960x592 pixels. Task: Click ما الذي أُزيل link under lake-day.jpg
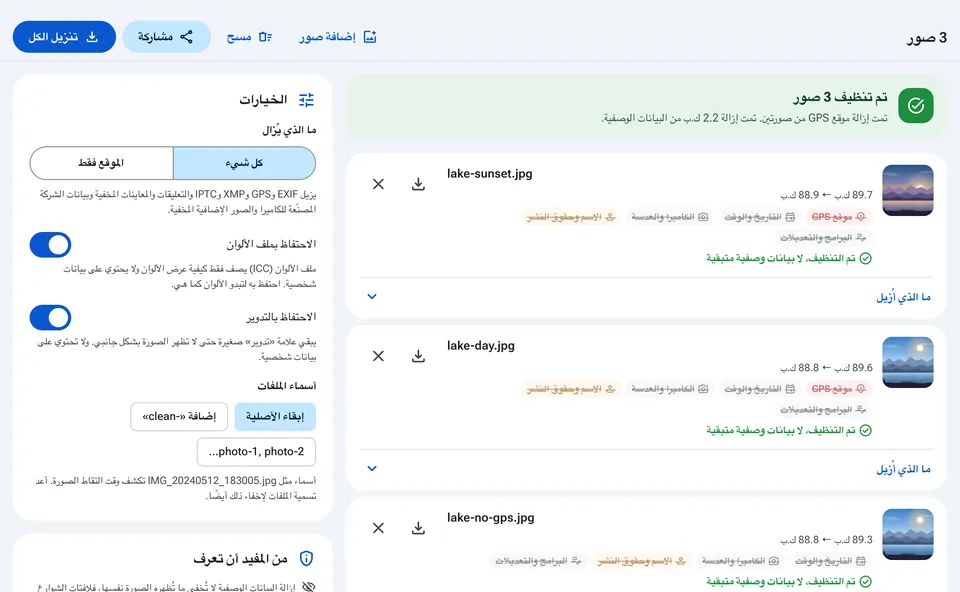[x=903, y=469]
